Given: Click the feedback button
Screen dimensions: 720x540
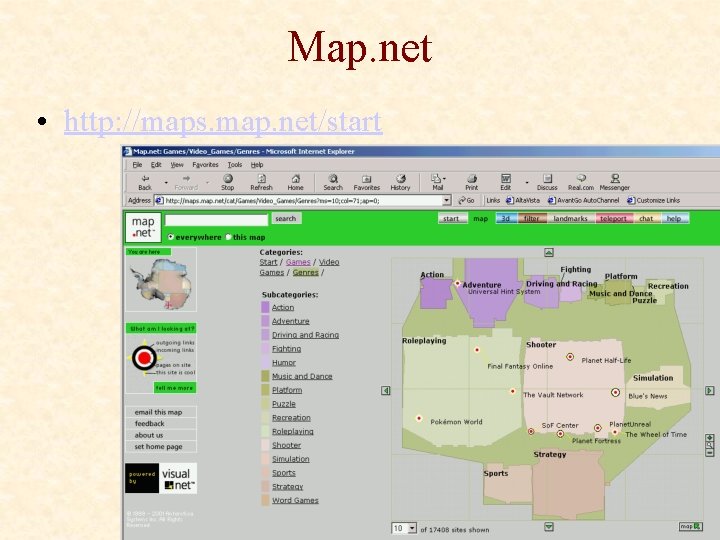Looking at the screenshot, I should tap(161, 423).
